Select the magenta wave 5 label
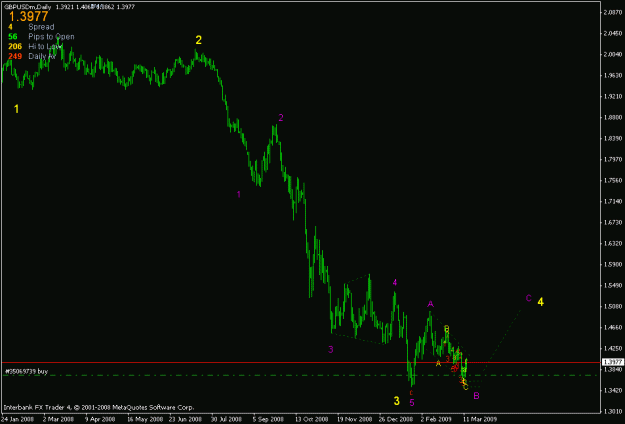The height and width of the screenshot is (424, 625). (x=412, y=403)
